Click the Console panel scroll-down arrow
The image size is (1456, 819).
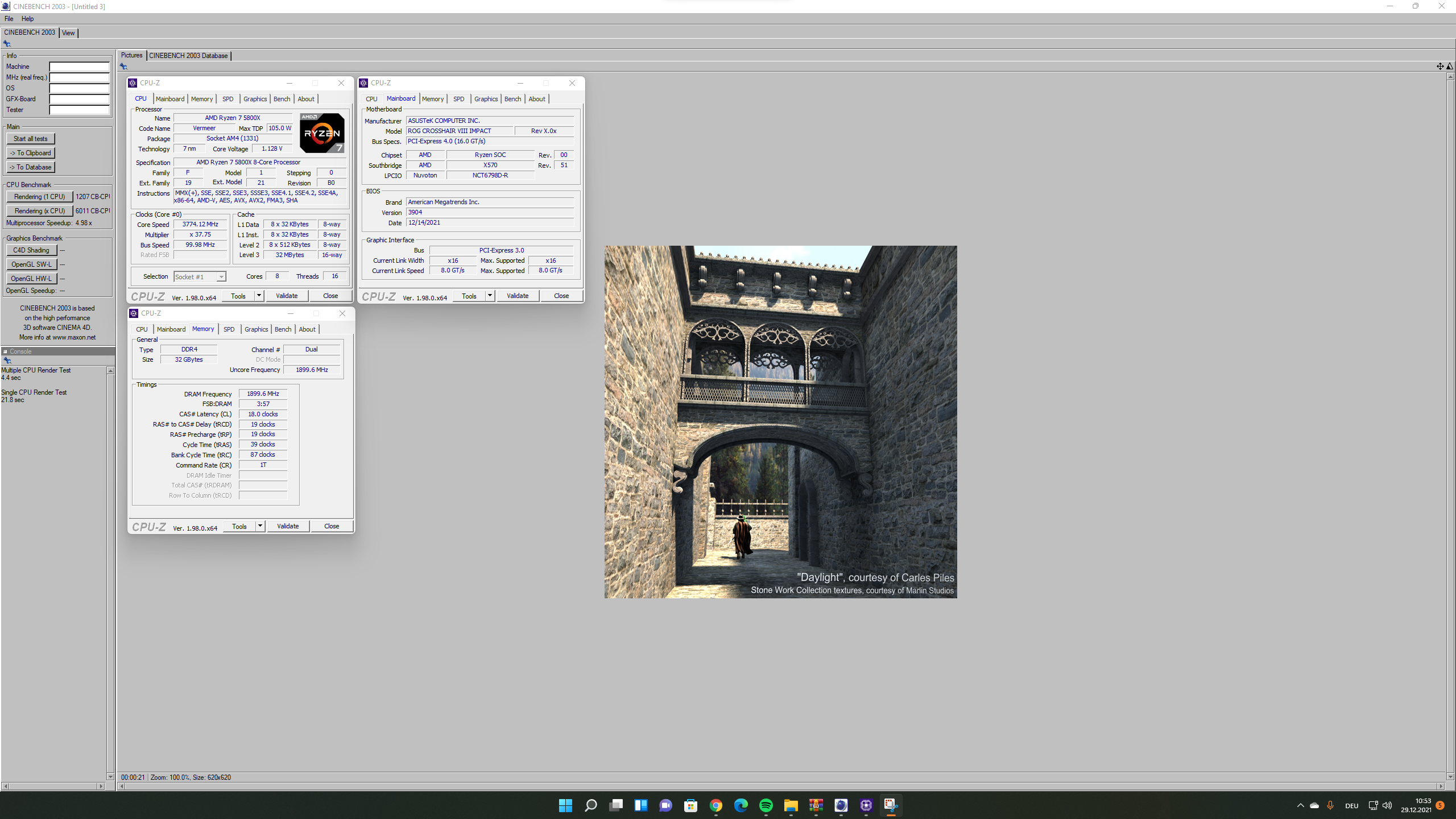point(110,776)
